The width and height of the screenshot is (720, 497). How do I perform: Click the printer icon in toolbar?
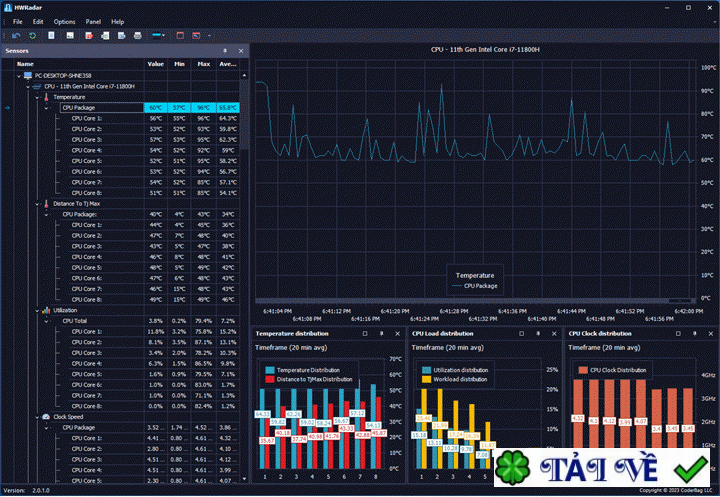[137, 36]
